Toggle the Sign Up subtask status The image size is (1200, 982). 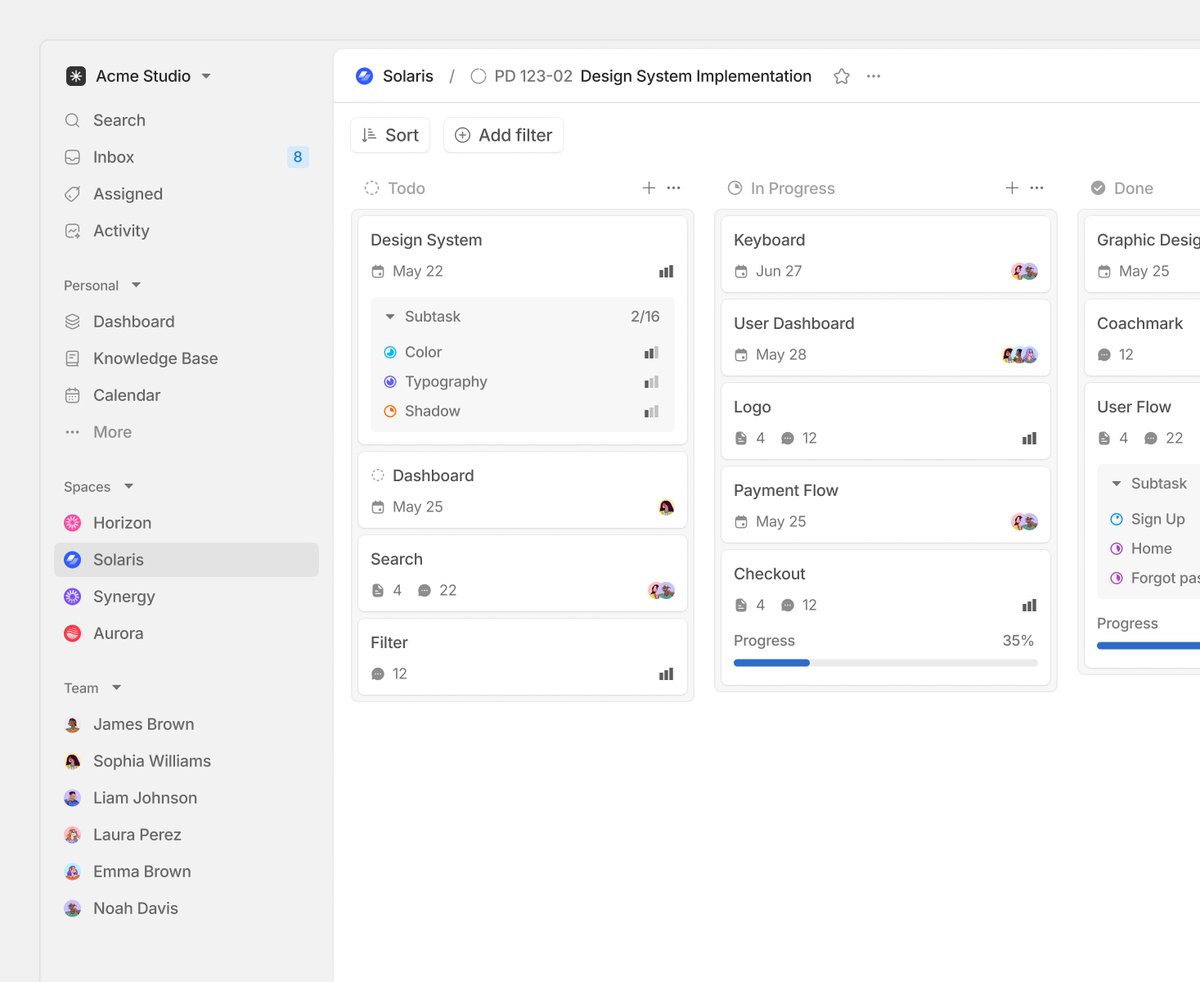point(1116,519)
